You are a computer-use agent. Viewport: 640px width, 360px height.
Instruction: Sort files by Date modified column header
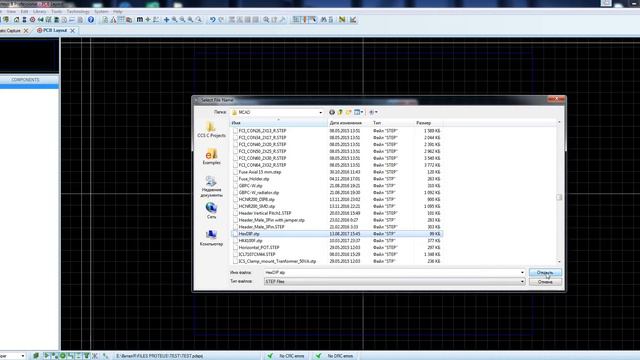click(349, 122)
